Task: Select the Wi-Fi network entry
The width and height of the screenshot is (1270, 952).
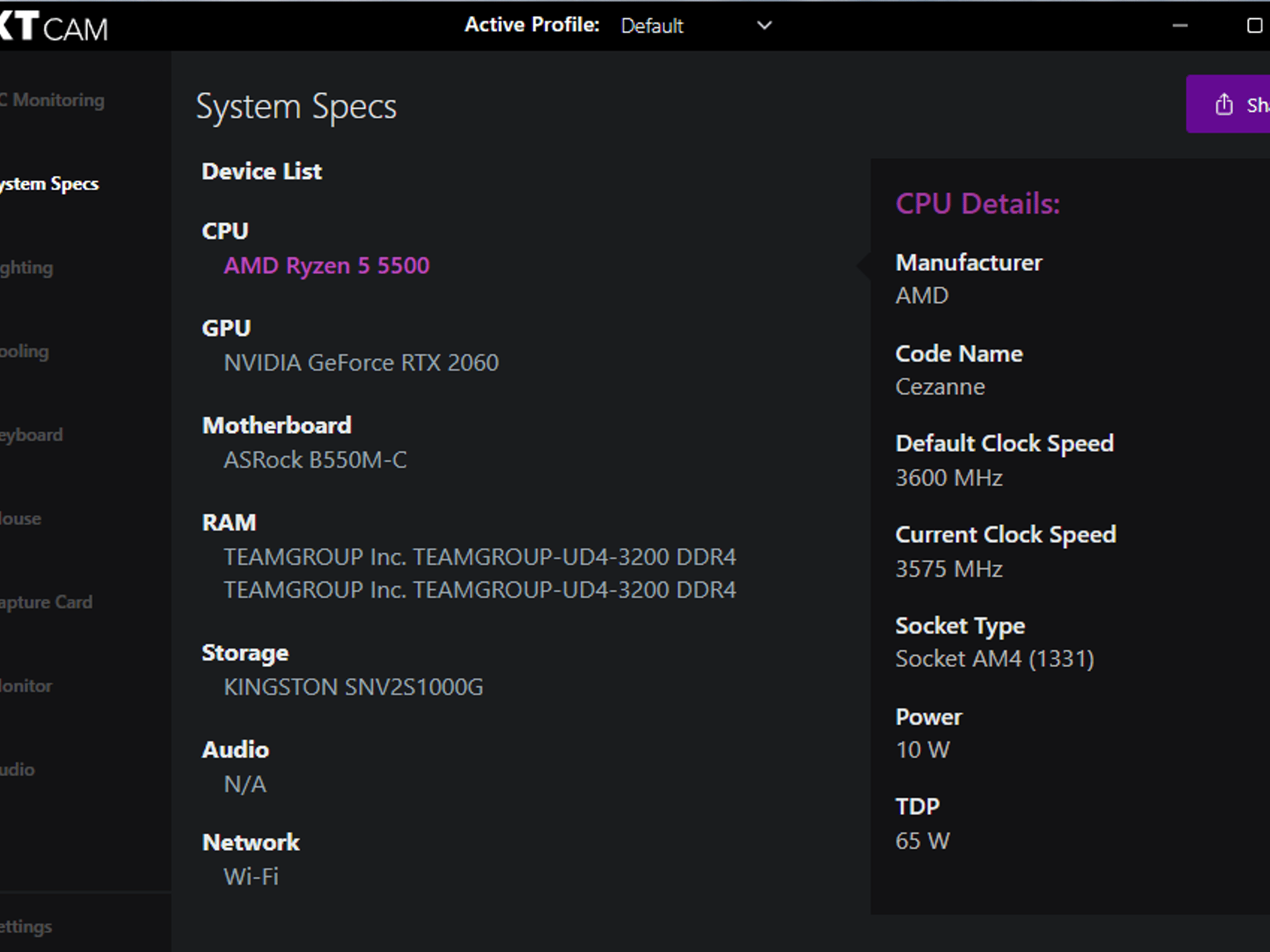Action: pos(251,876)
